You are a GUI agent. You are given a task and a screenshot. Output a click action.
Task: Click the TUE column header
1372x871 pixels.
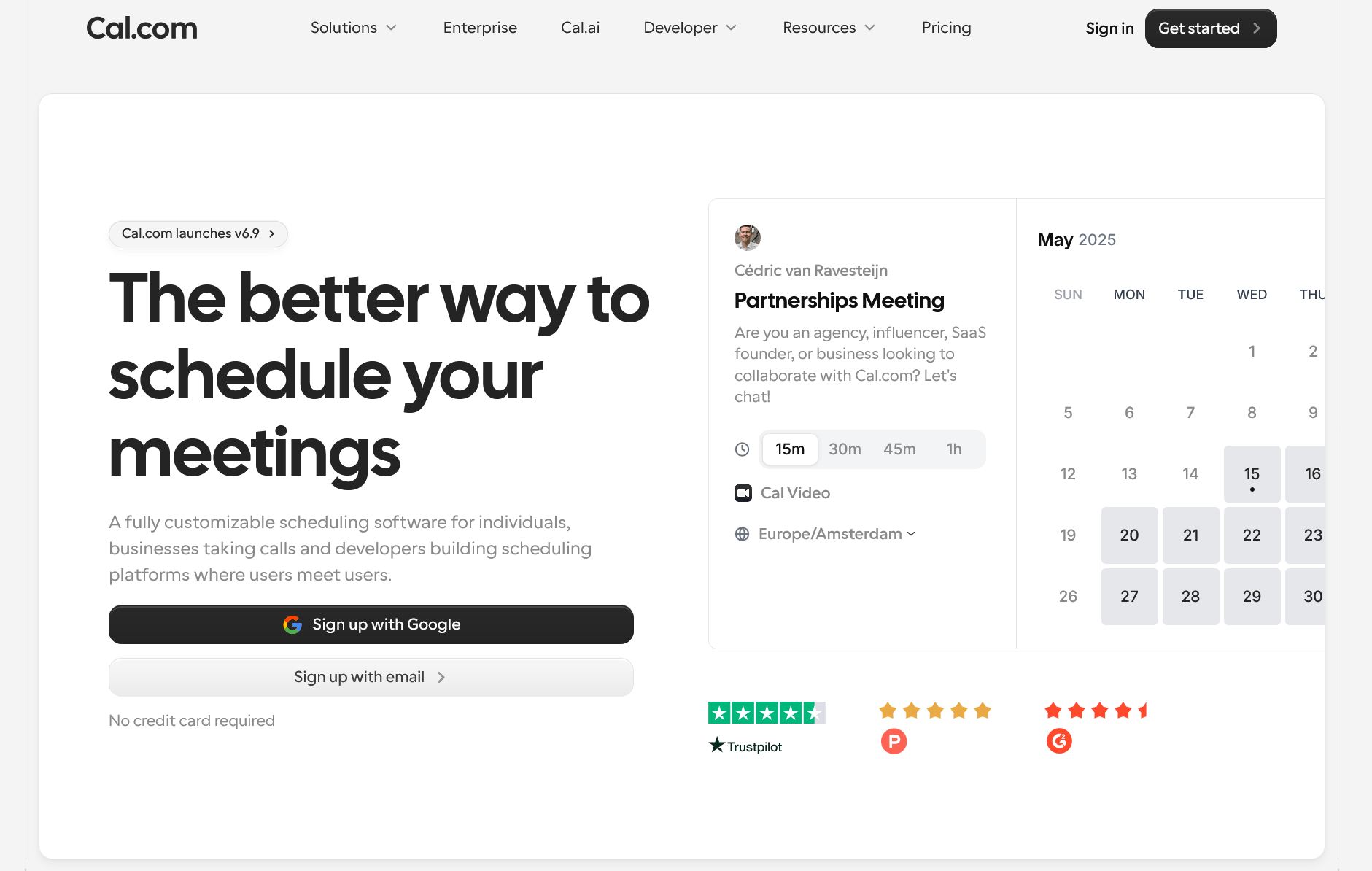click(1190, 295)
